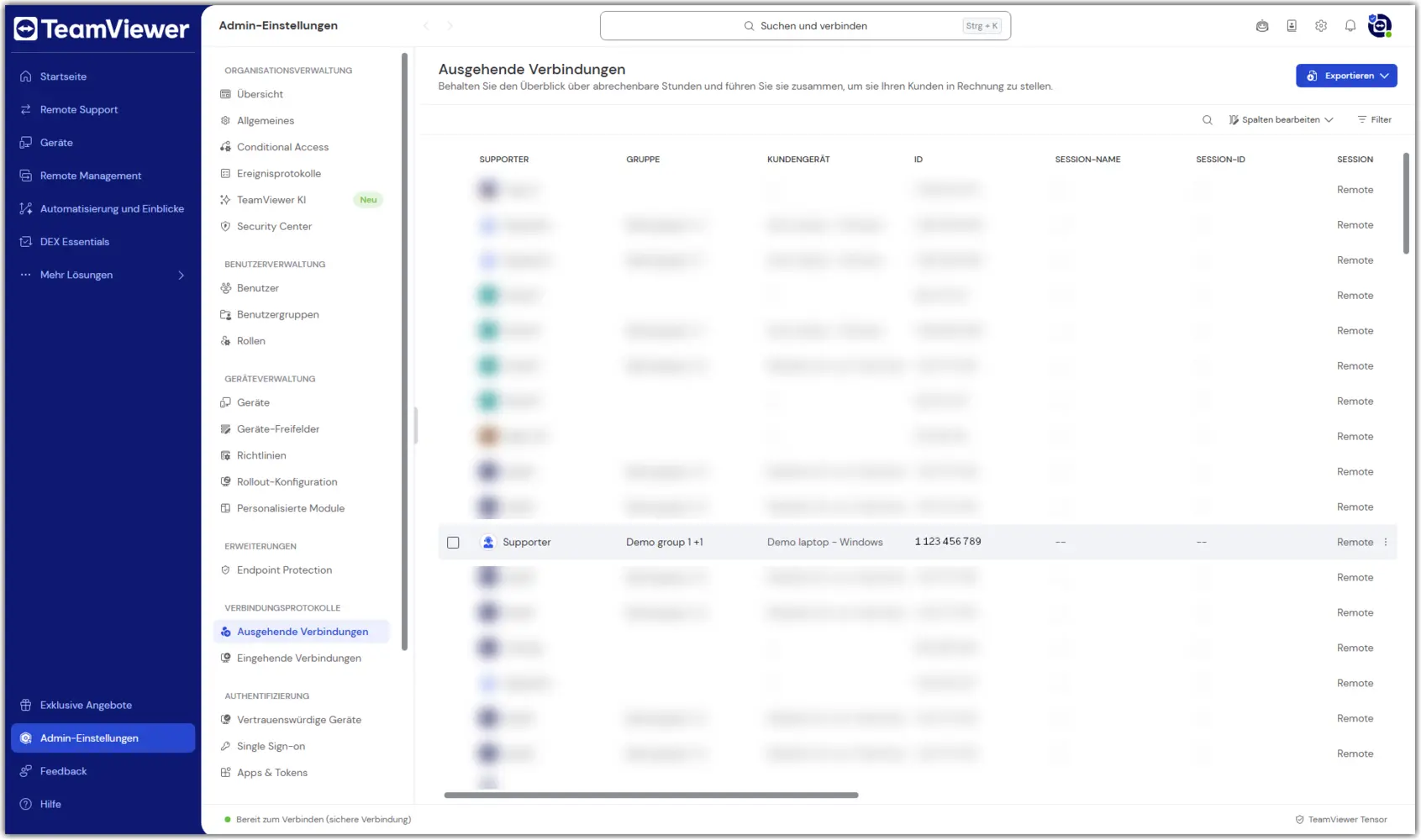Click the Übersicht icon
The height and width of the screenshot is (840, 1421).
[x=225, y=94]
